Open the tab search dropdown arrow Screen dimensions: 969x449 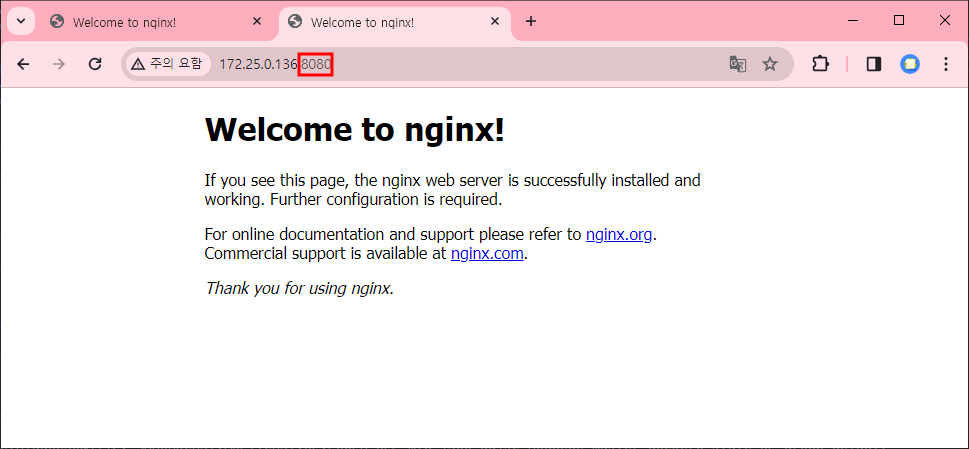(x=21, y=21)
